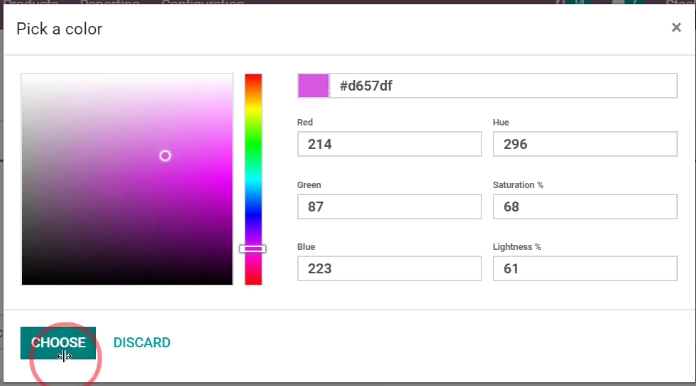Screen dimensions: 696x386
Task: Pick black at bottom of color area
Action: (x=127, y=281)
